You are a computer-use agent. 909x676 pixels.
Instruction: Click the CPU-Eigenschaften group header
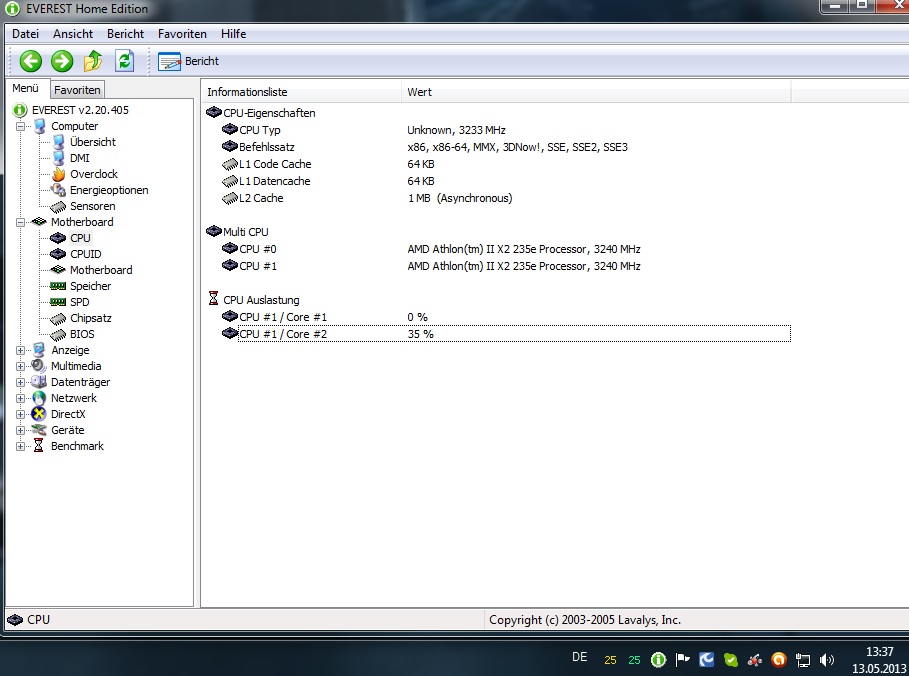261,113
